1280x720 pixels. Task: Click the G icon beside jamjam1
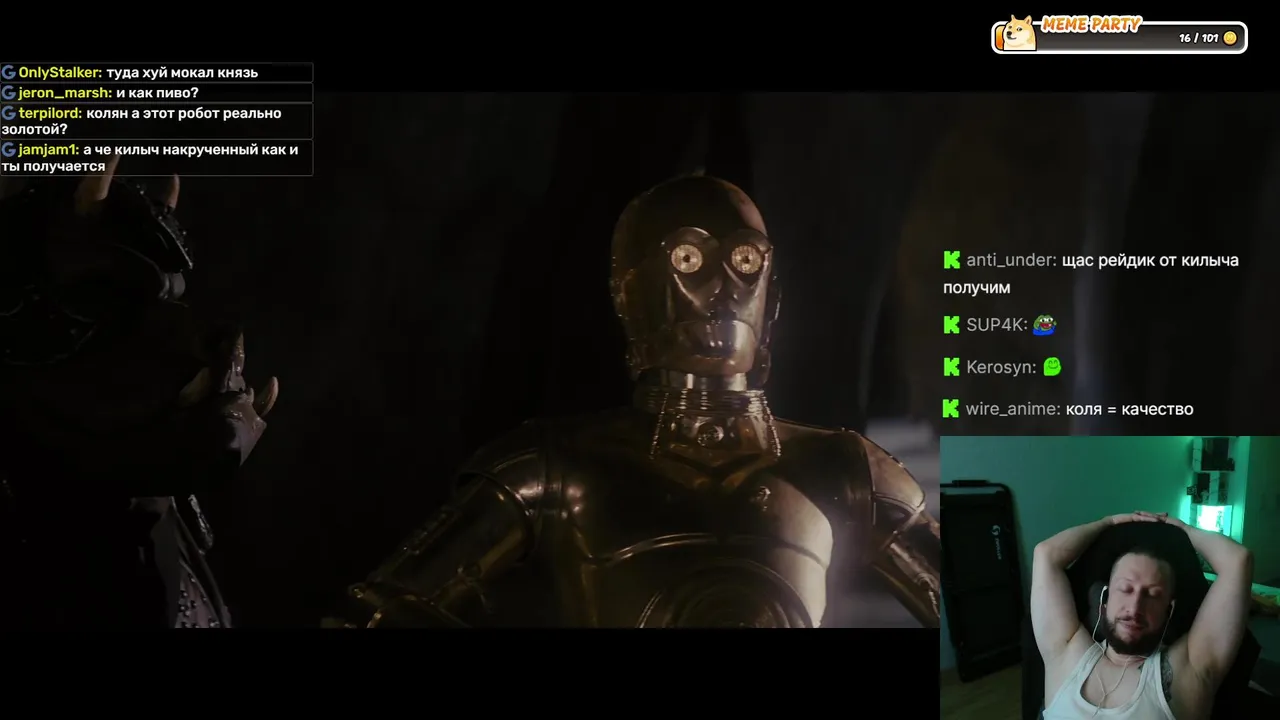tap(8, 150)
